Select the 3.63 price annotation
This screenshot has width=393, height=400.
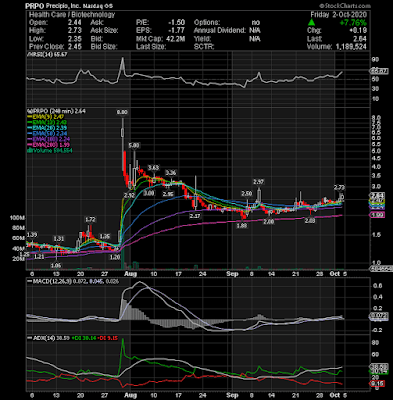point(154,167)
